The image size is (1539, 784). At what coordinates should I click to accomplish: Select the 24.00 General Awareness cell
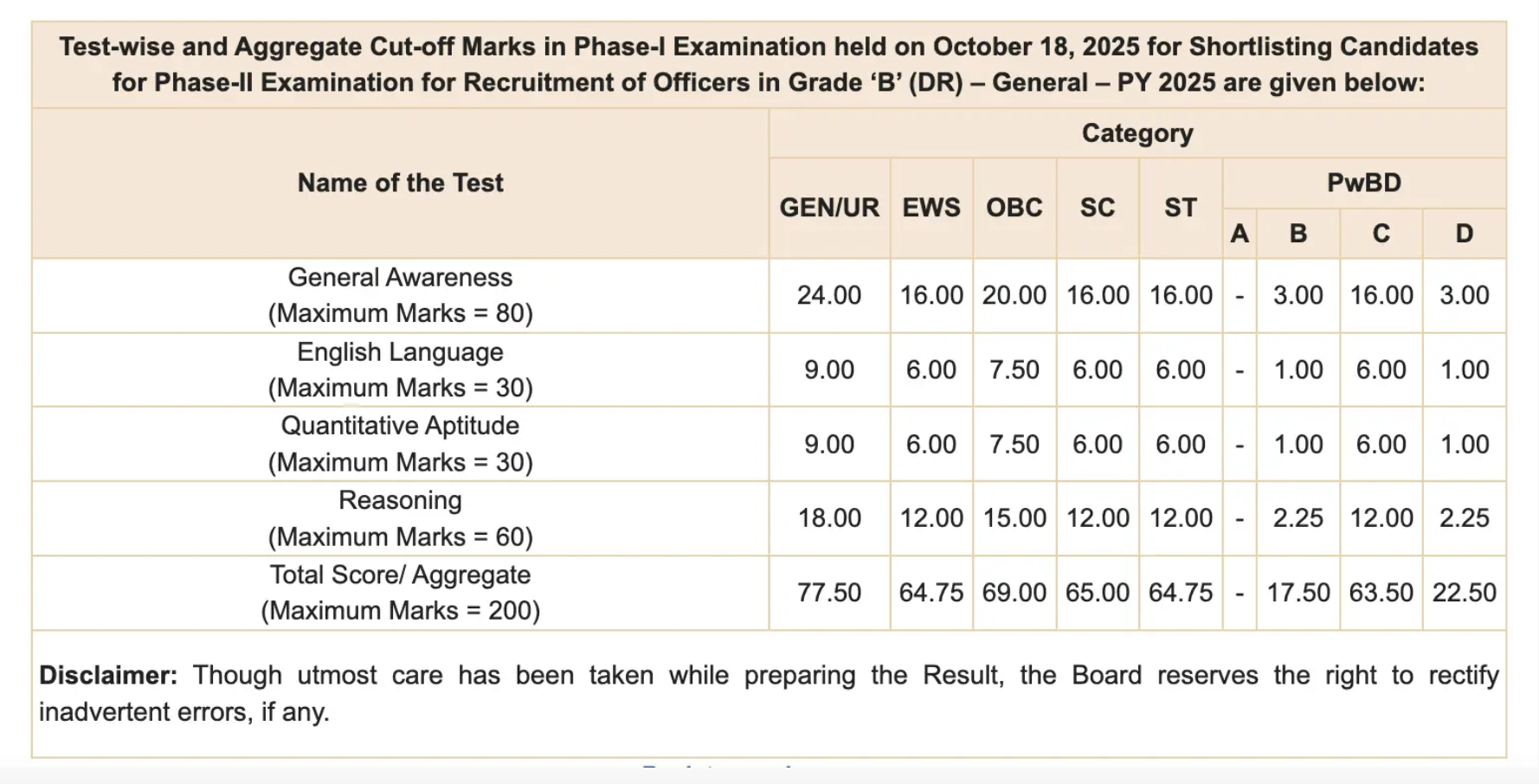point(829,295)
